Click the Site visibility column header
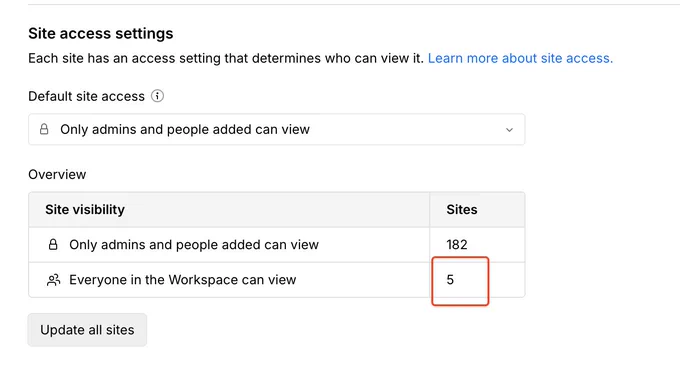The height and width of the screenshot is (375, 680). [85, 209]
